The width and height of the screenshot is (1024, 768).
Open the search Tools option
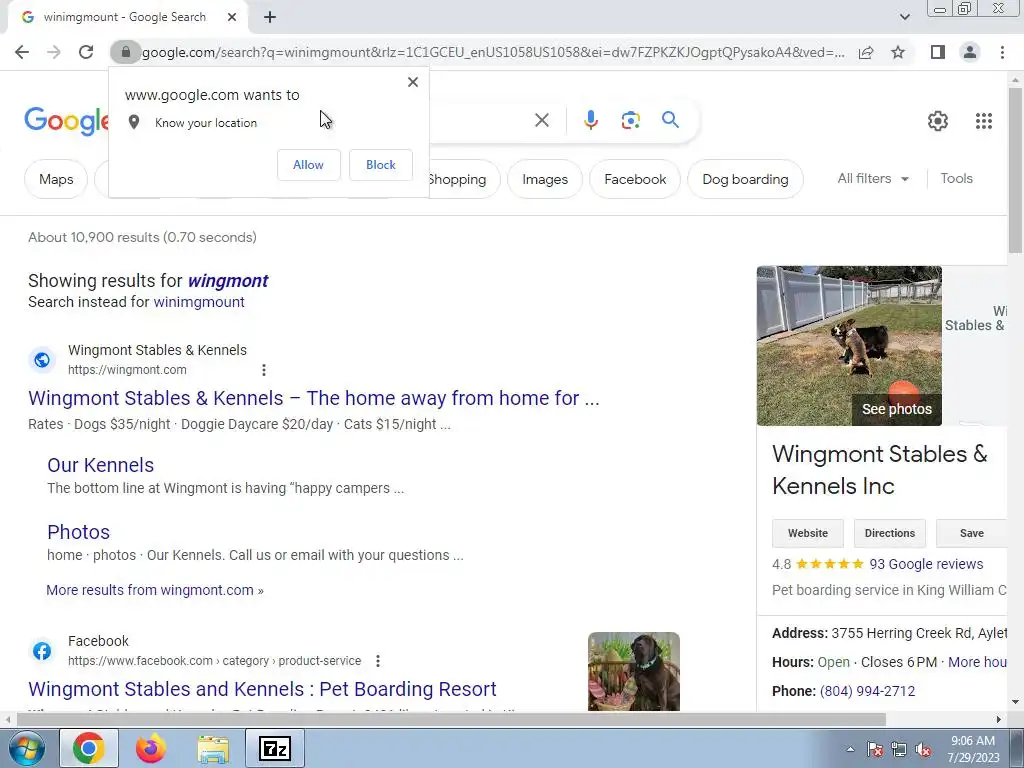coord(956,178)
